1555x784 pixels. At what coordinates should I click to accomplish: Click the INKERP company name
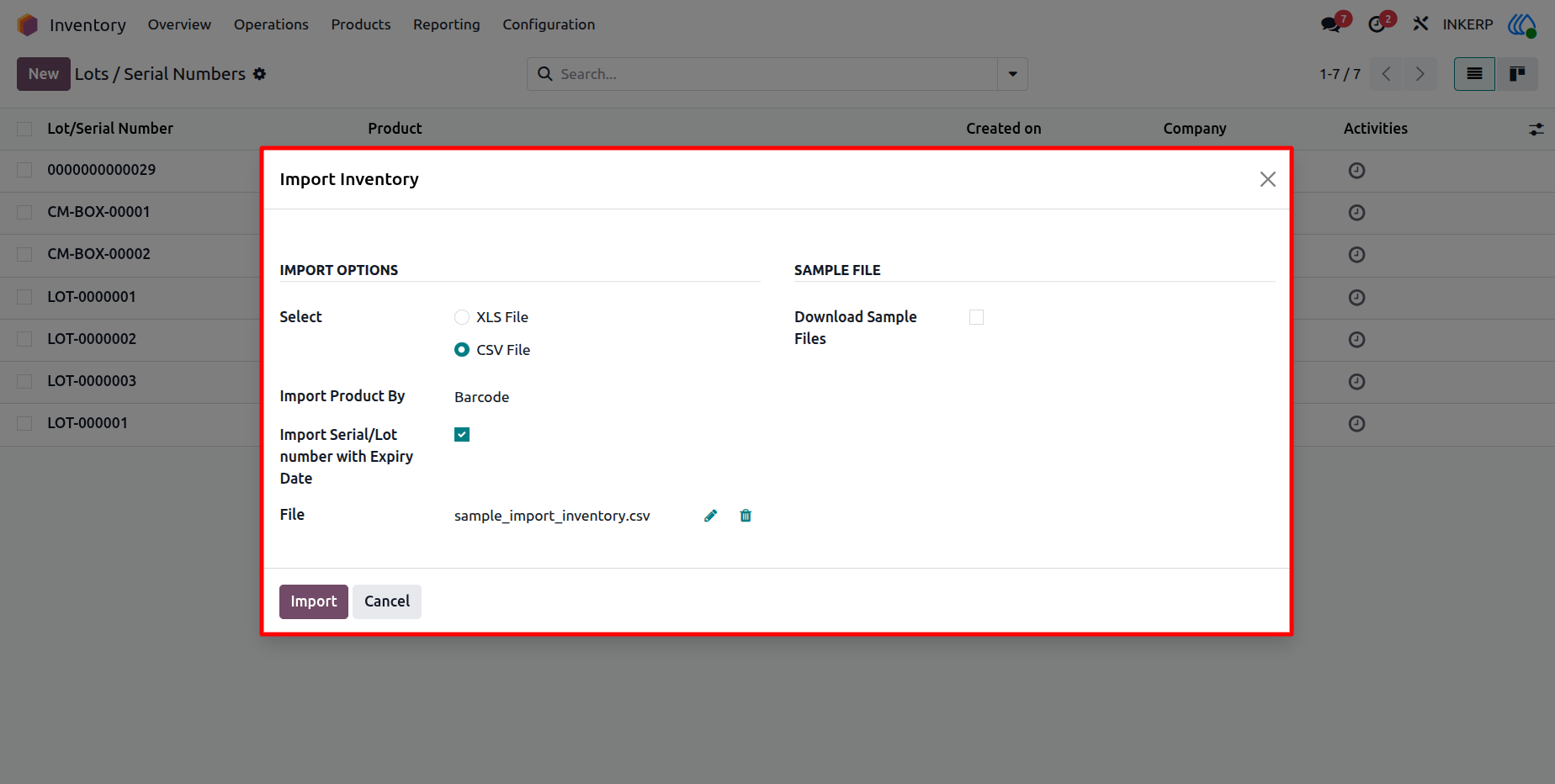pos(1467,24)
